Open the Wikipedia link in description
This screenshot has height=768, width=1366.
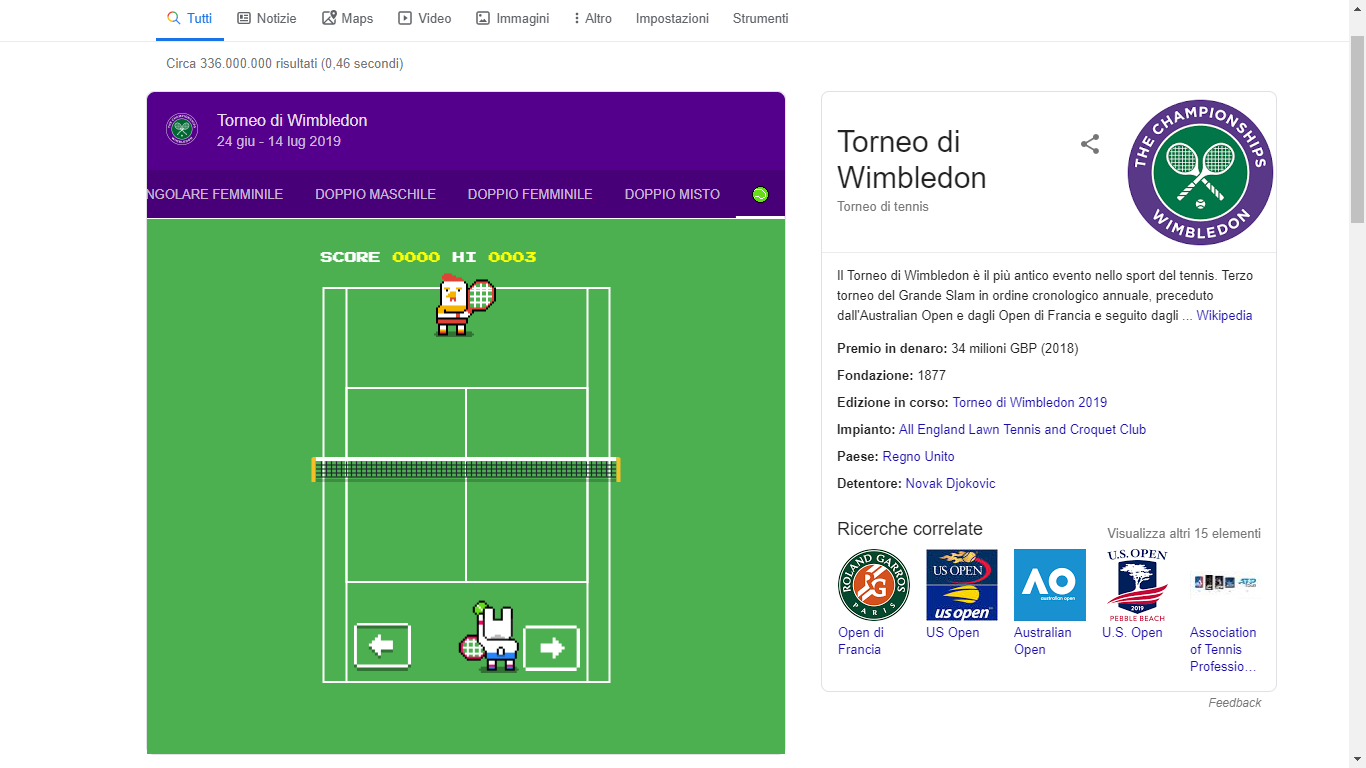(1224, 315)
